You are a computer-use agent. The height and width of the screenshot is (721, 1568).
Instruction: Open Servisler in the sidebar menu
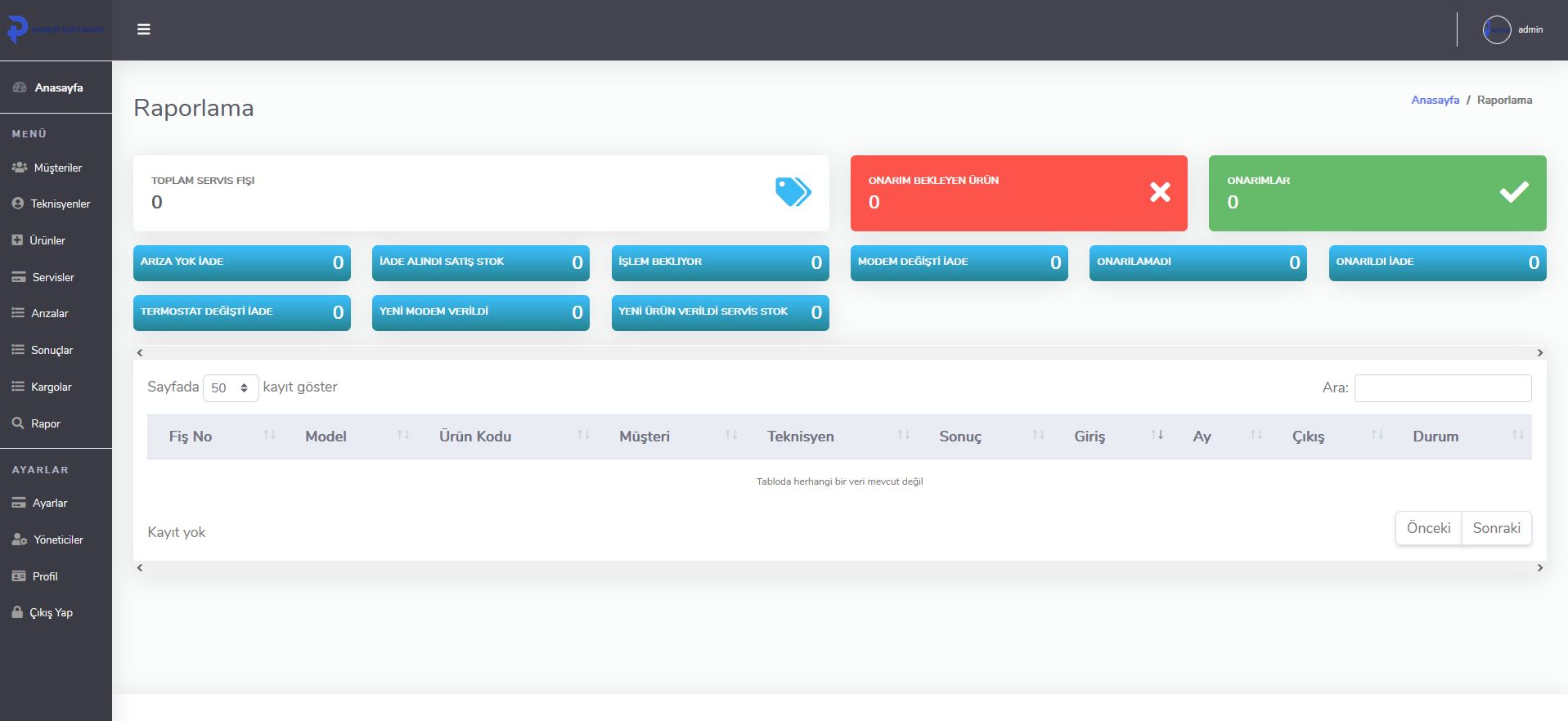(x=52, y=277)
